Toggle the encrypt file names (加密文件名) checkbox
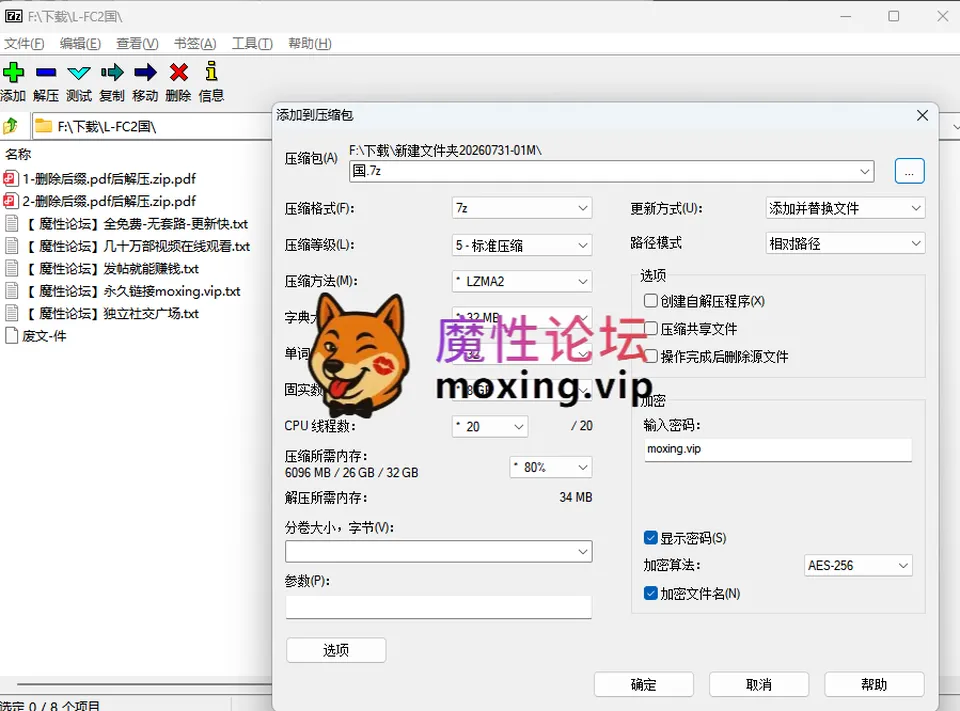960x711 pixels. (x=651, y=593)
